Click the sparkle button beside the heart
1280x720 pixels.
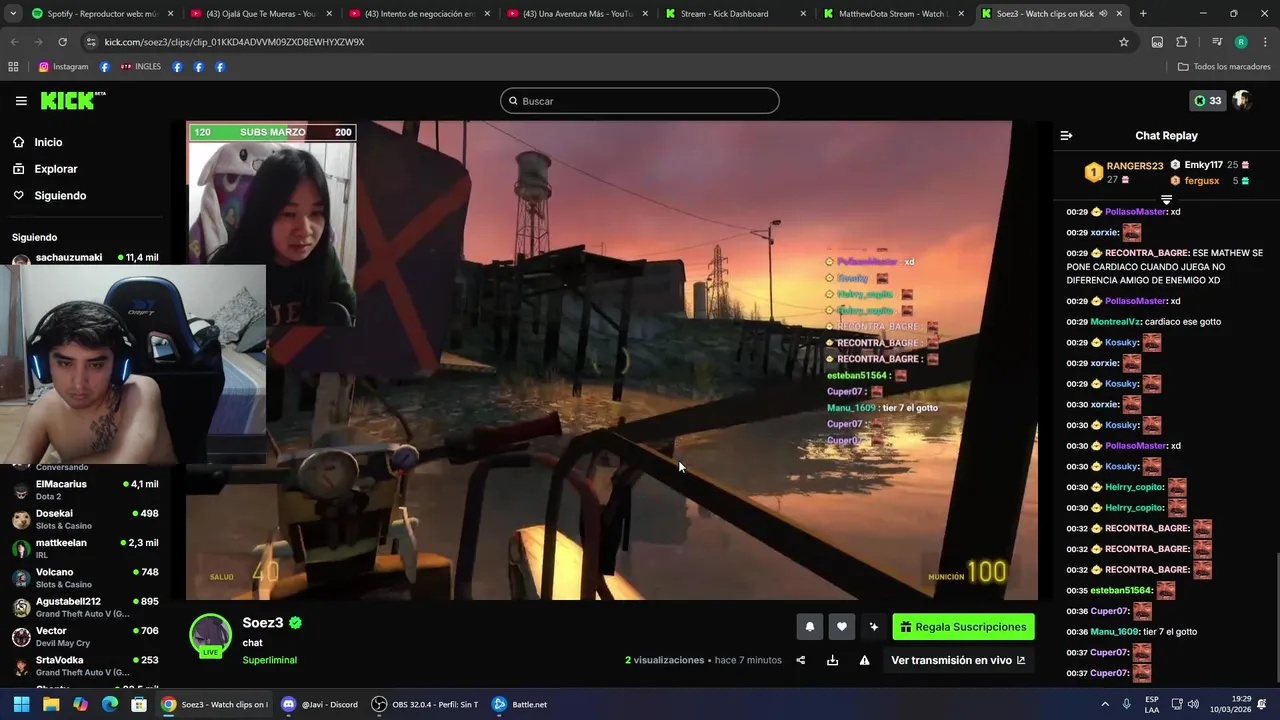[874, 627]
